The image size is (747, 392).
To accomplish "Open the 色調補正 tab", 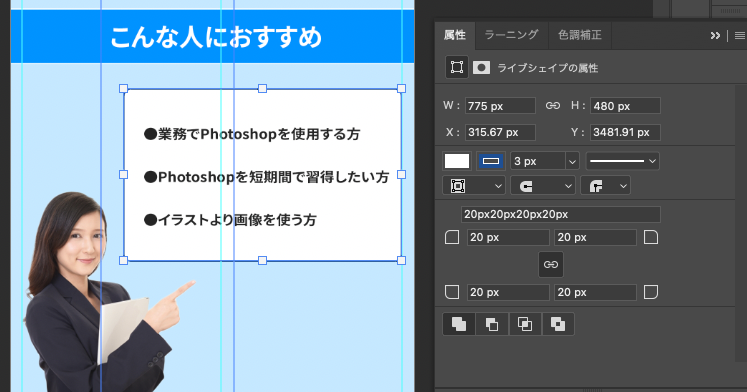I will [580, 35].
